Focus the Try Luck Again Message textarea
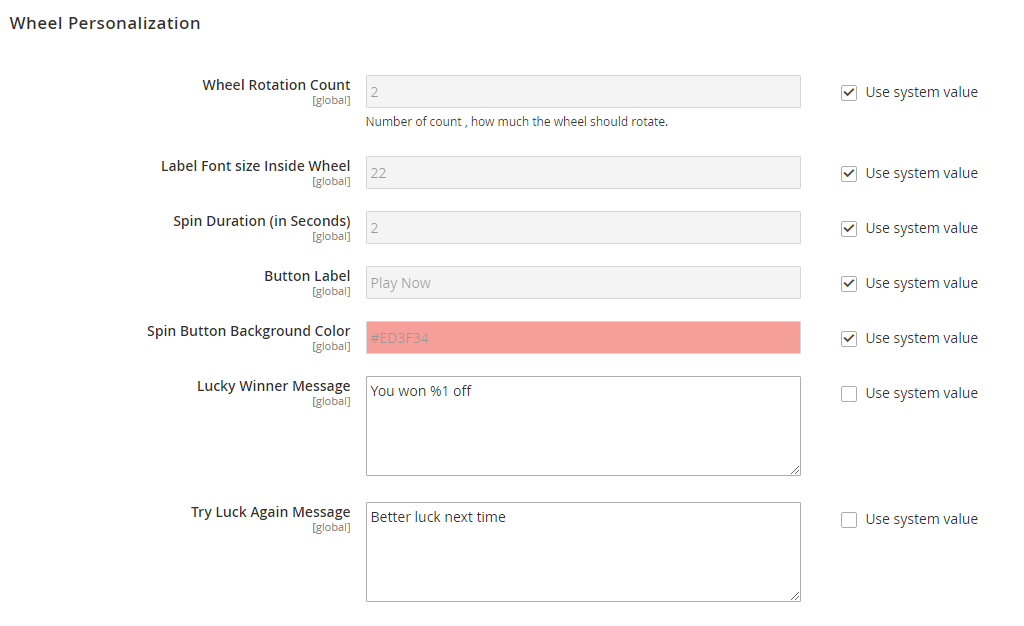The image size is (1024, 626). (583, 552)
